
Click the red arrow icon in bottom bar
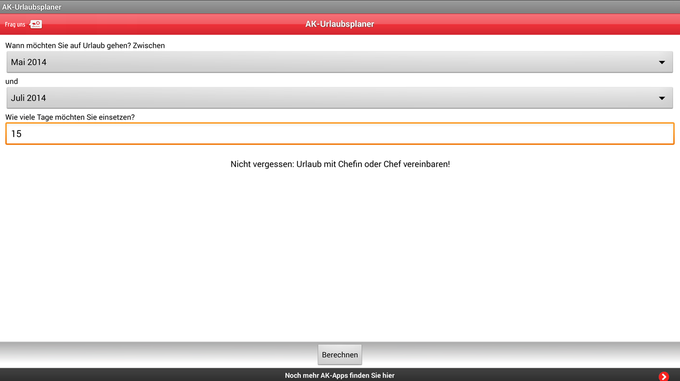click(x=664, y=376)
